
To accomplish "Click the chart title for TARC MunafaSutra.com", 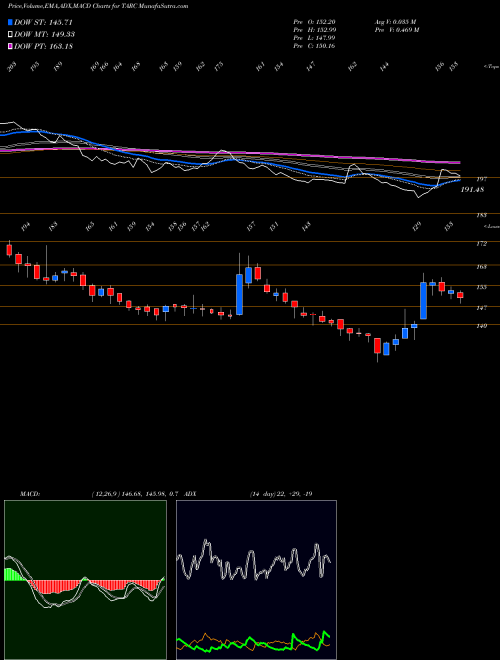I will pos(98,6).
